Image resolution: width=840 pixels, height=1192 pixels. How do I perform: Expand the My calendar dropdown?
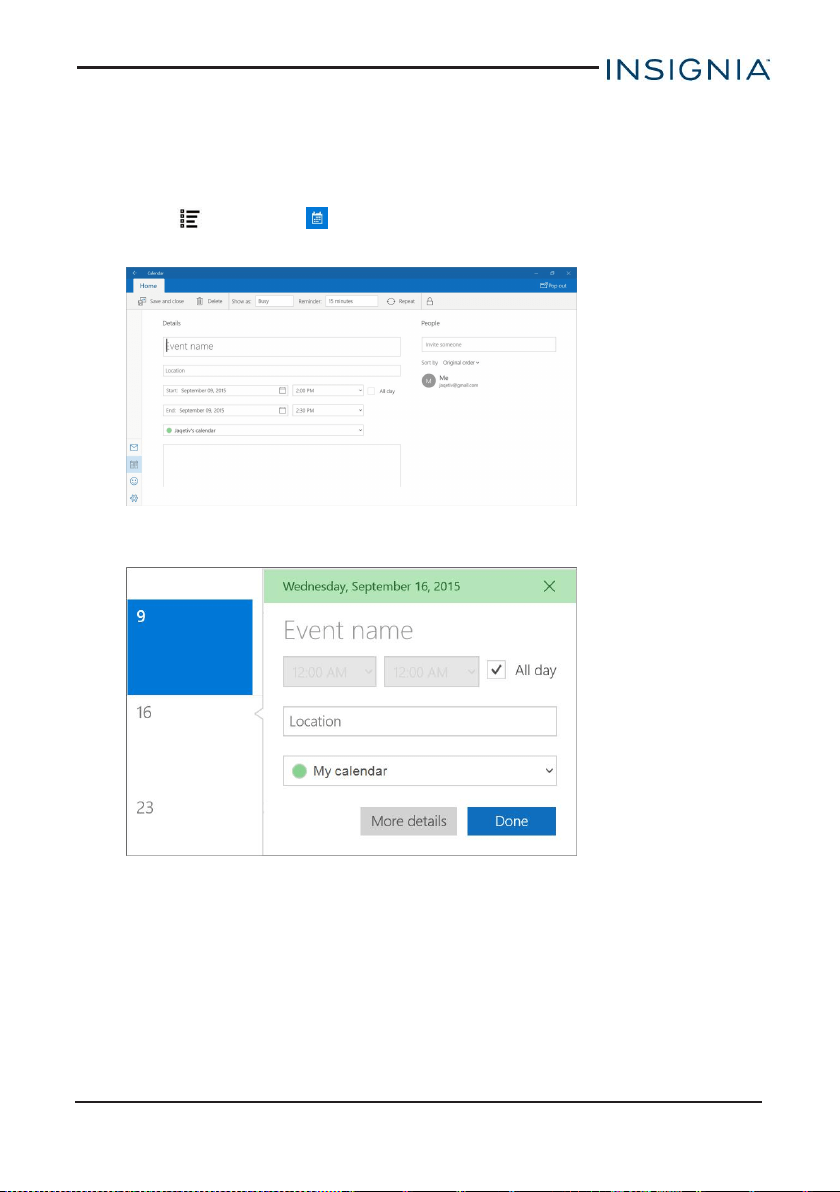[x=420, y=771]
